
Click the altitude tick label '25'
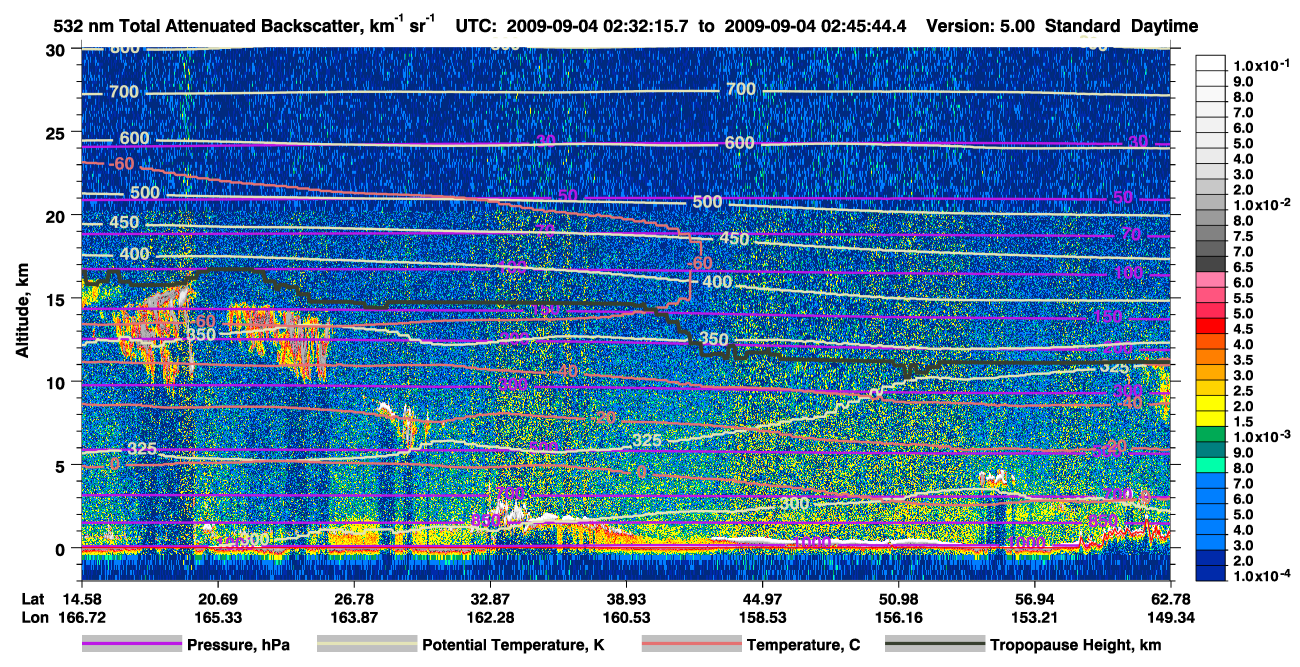coord(58,132)
